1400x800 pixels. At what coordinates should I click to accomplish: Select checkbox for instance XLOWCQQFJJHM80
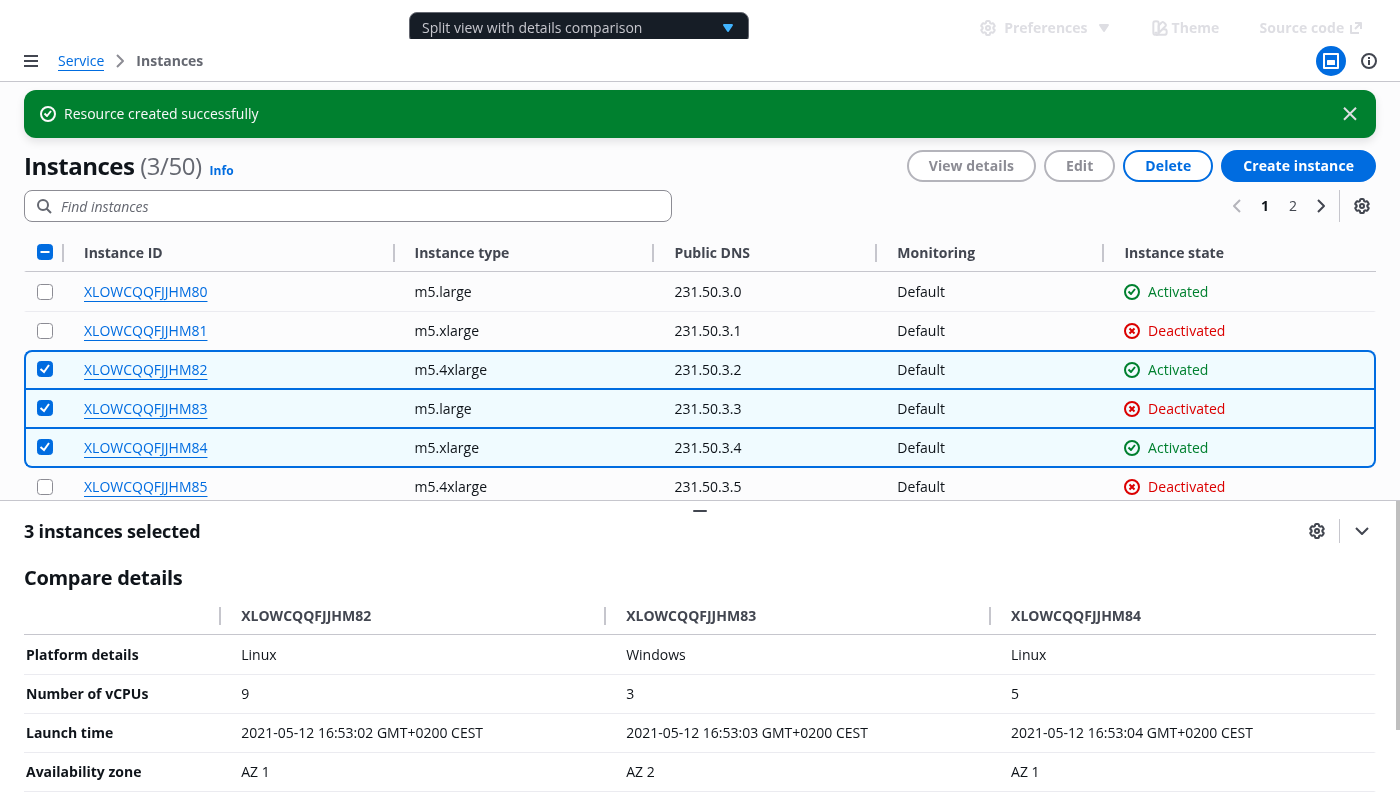(x=45, y=292)
